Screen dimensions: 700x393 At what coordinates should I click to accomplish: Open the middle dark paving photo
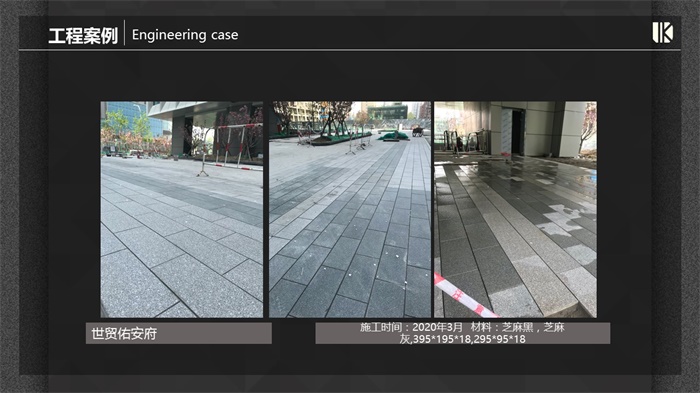[350, 209]
